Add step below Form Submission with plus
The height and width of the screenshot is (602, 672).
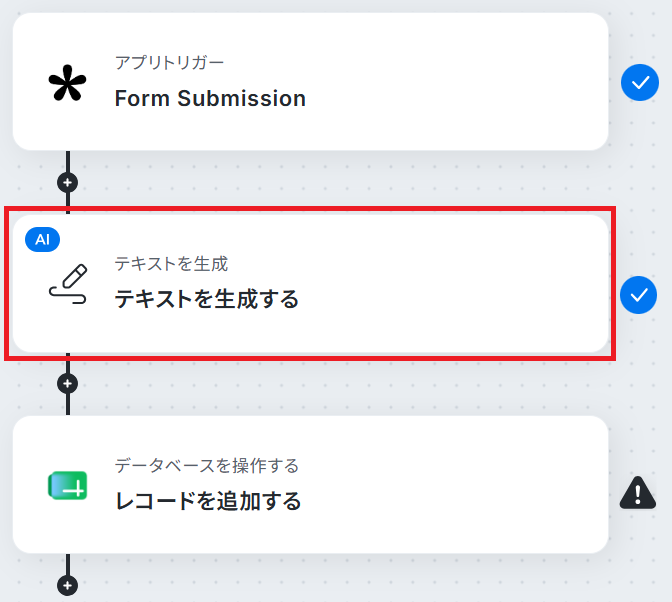coord(68,183)
